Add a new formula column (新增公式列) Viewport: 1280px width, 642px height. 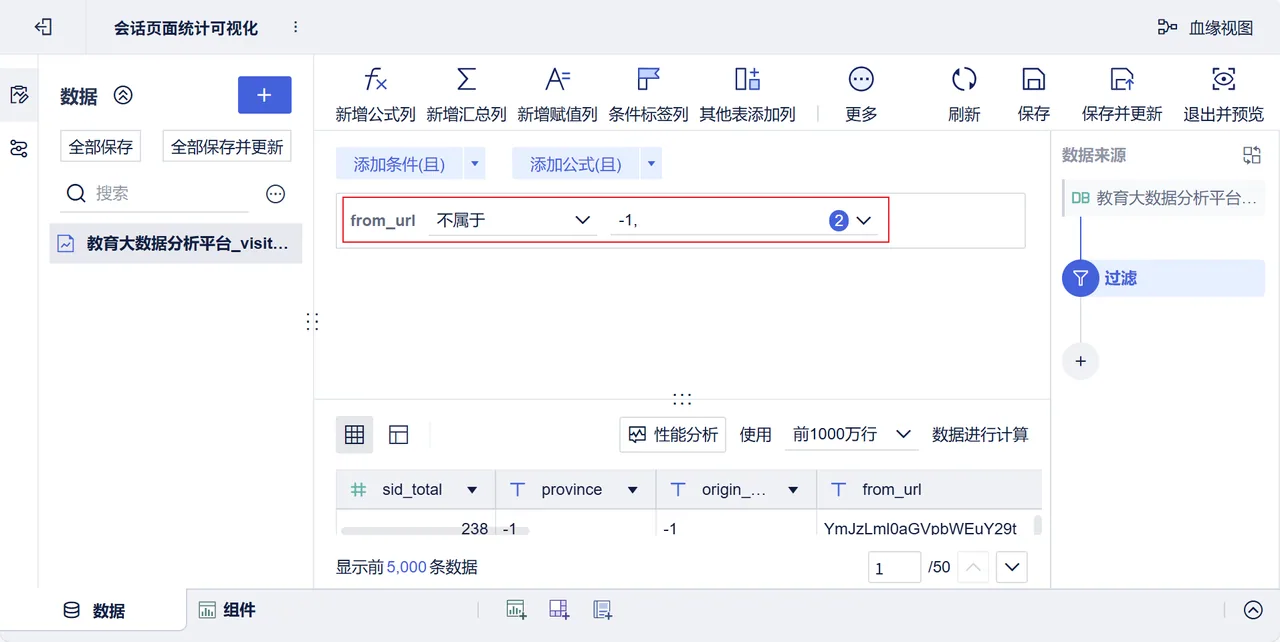[375, 95]
